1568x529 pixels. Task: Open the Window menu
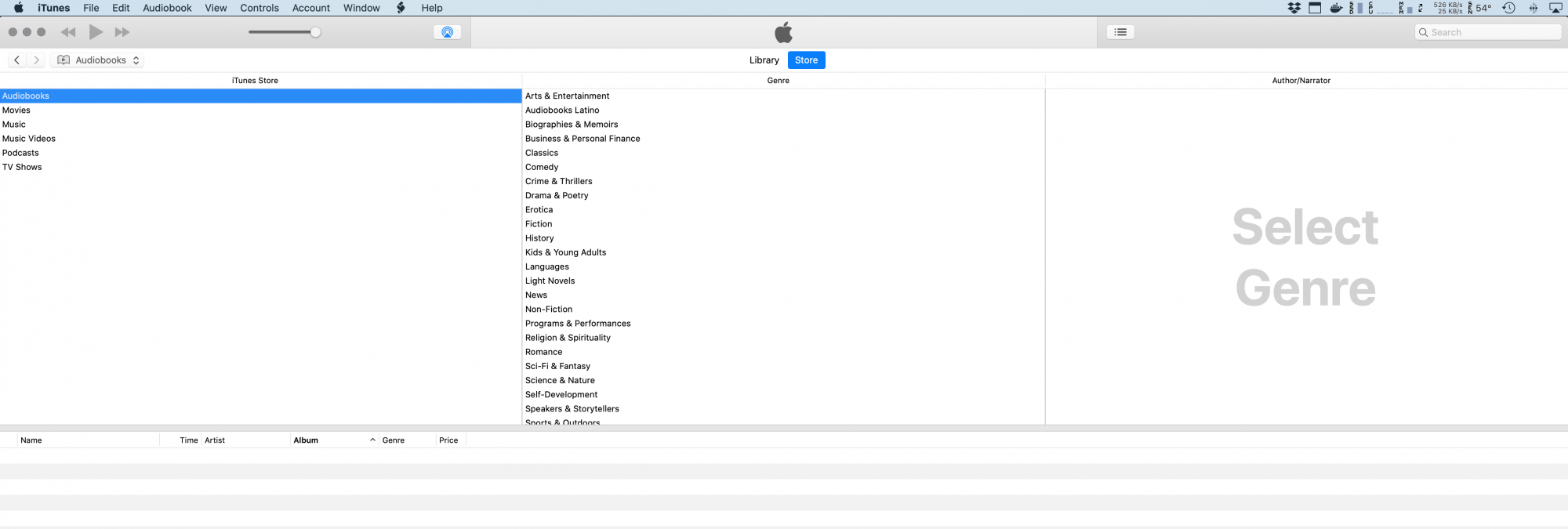361,8
